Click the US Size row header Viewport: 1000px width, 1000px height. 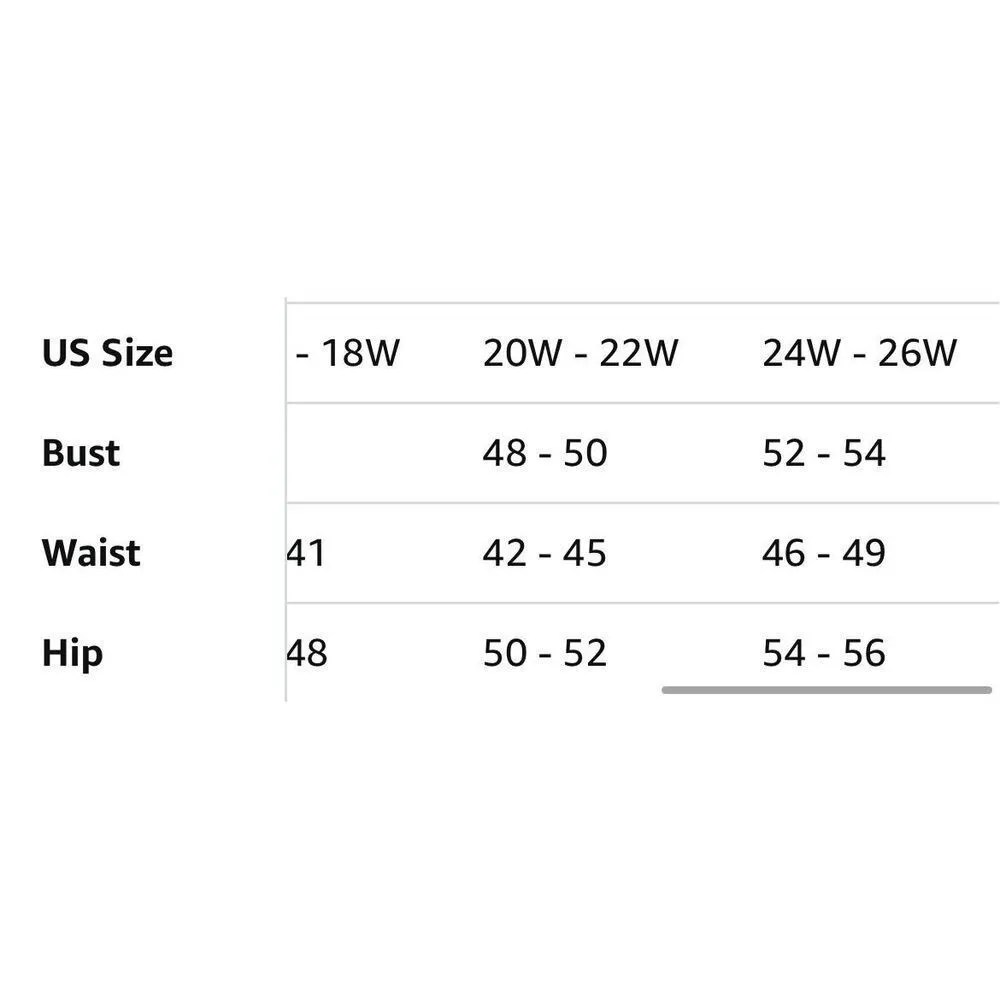tap(107, 353)
